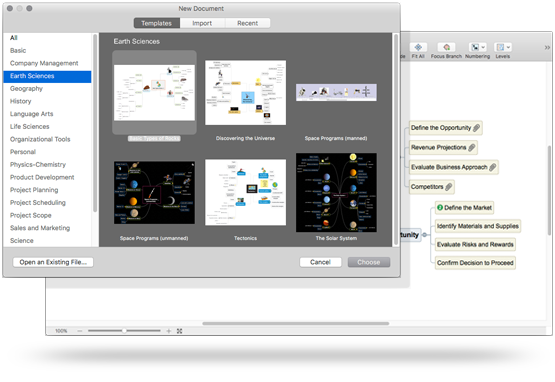The height and width of the screenshot is (382, 555).
Task: Adjust the zoom slider handle
Action: (x=124, y=331)
